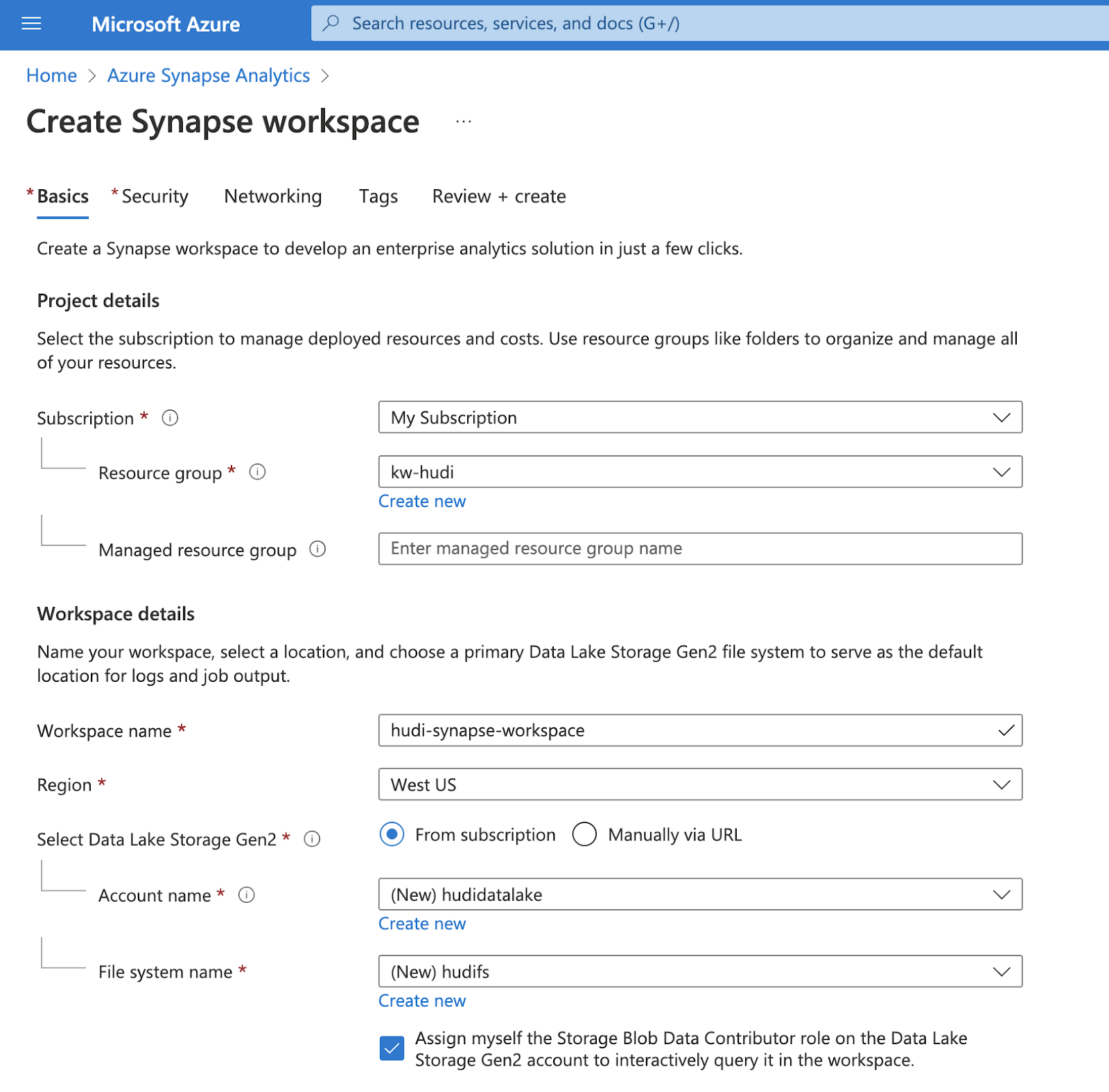Click the Managed resource group name field
Image resolution: width=1109 pixels, height=1092 pixels.
click(x=700, y=549)
